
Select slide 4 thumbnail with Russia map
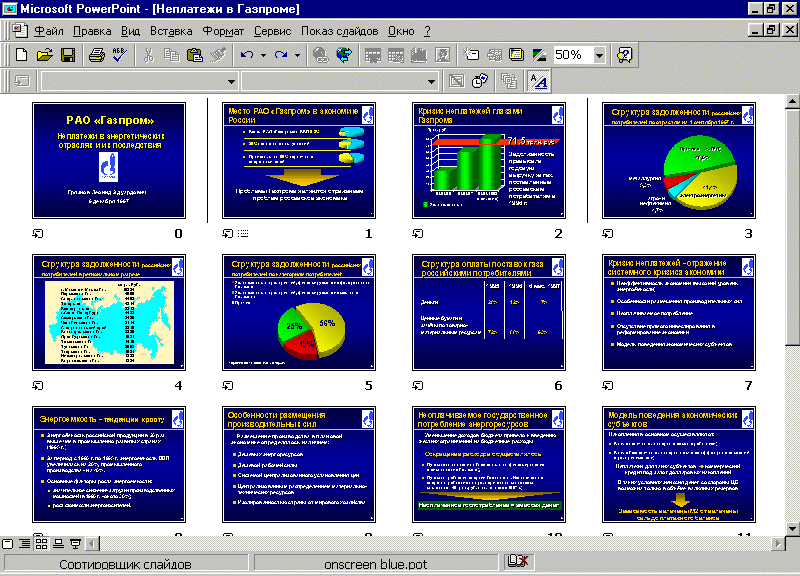point(109,312)
